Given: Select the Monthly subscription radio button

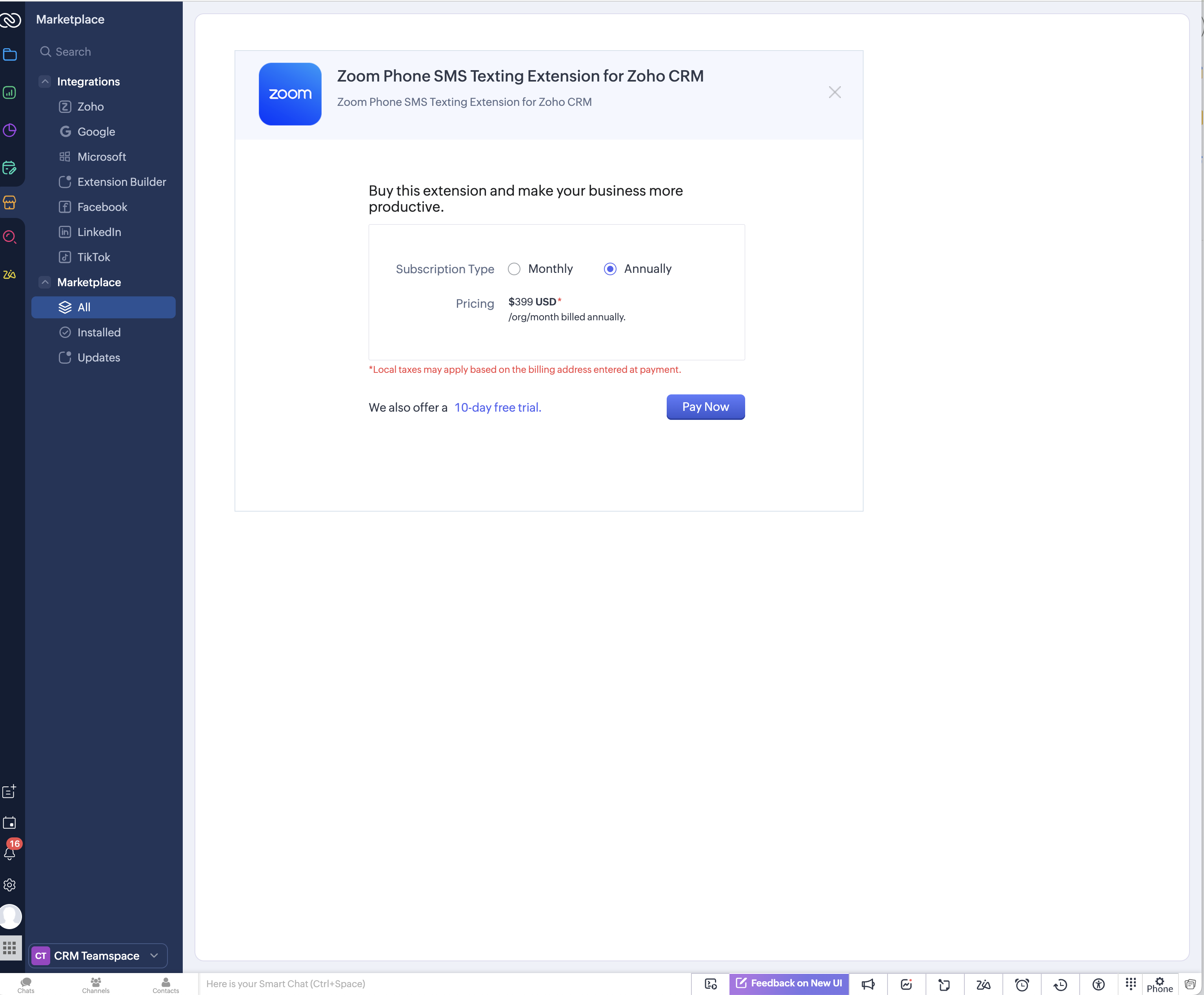Looking at the screenshot, I should (514, 269).
